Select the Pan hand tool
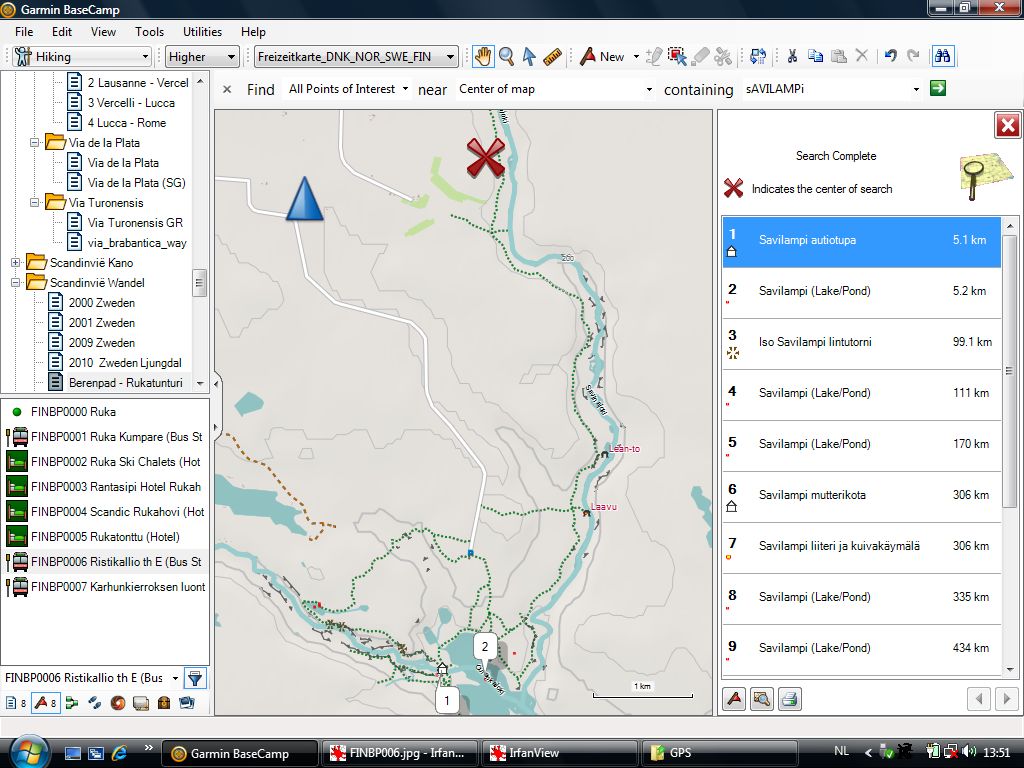 483,57
